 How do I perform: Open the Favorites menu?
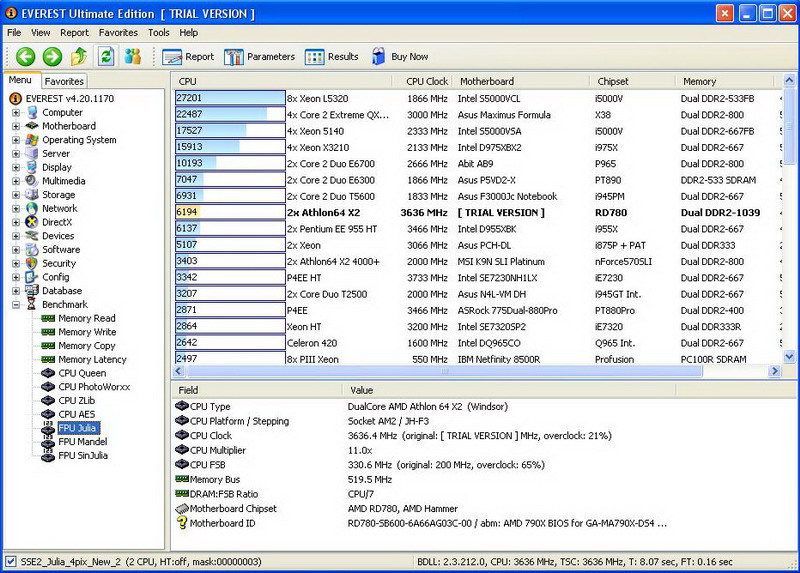118,33
